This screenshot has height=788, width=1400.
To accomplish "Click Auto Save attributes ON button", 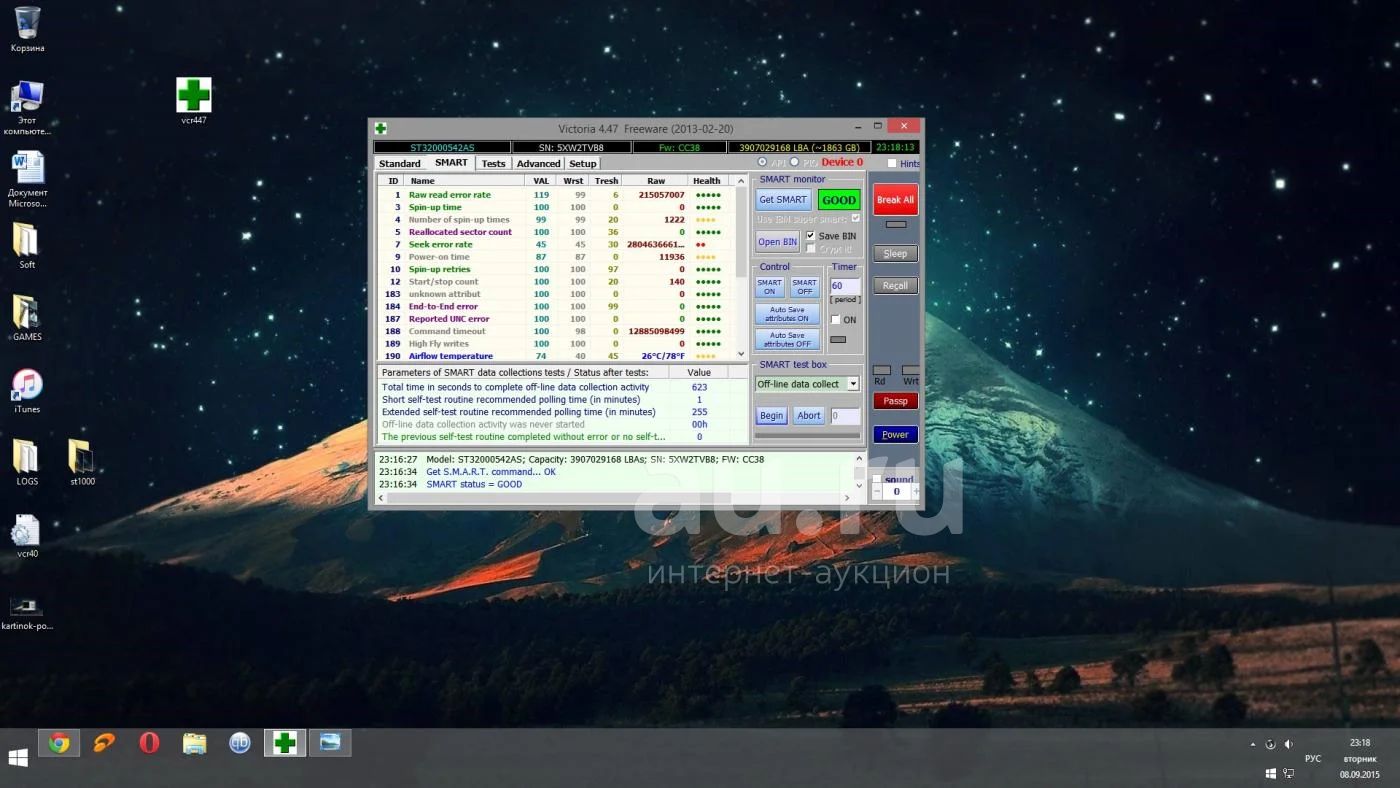I will (x=787, y=314).
